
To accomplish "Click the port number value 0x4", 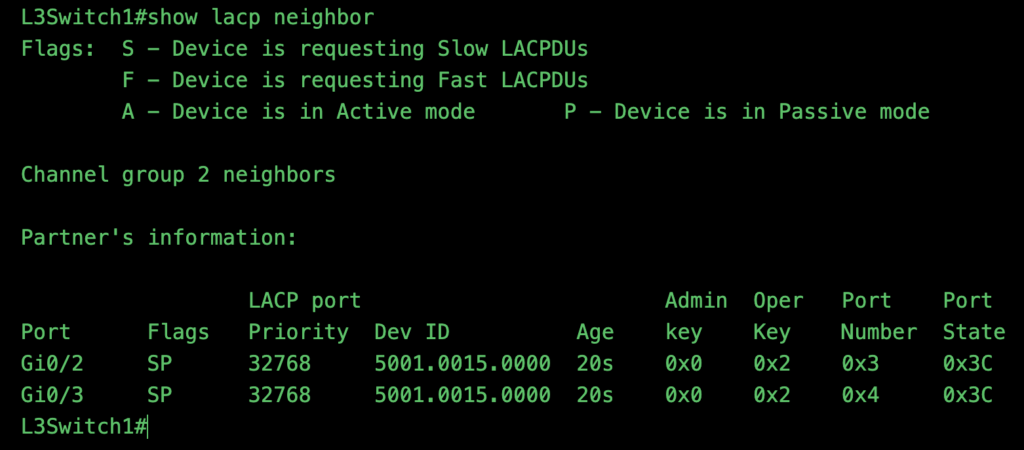I will 859,395.
